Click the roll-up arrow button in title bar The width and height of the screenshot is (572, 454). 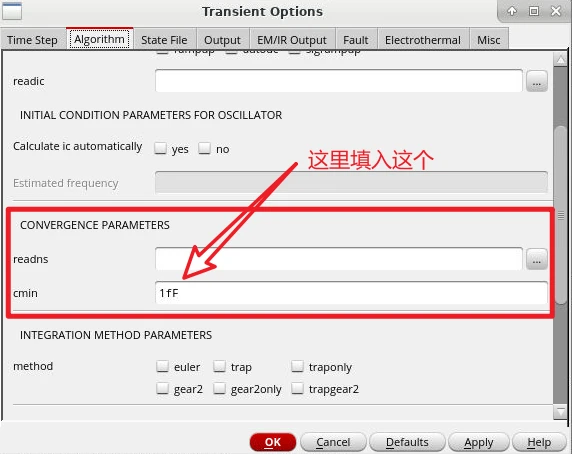(512, 11)
